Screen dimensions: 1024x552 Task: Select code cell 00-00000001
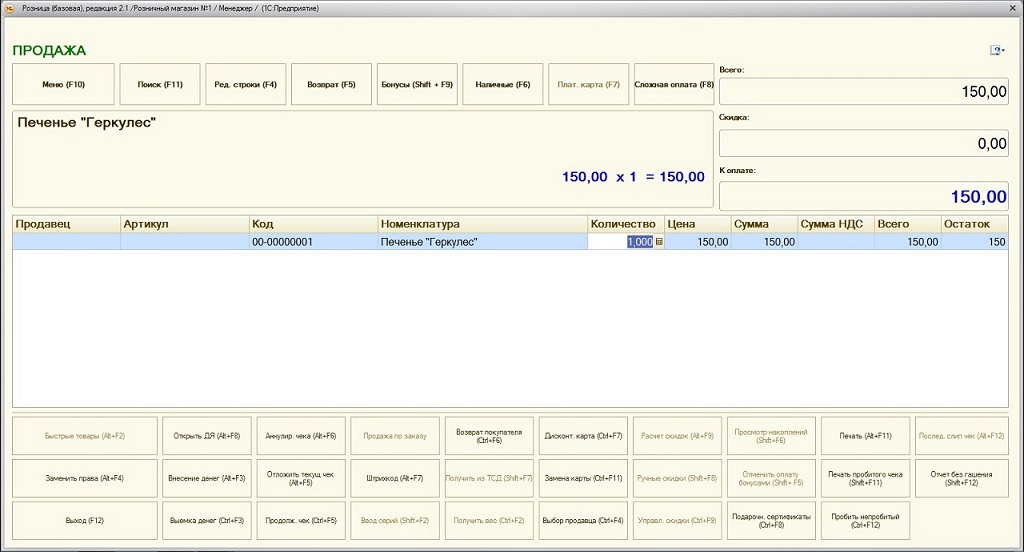[x=313, y=242]
